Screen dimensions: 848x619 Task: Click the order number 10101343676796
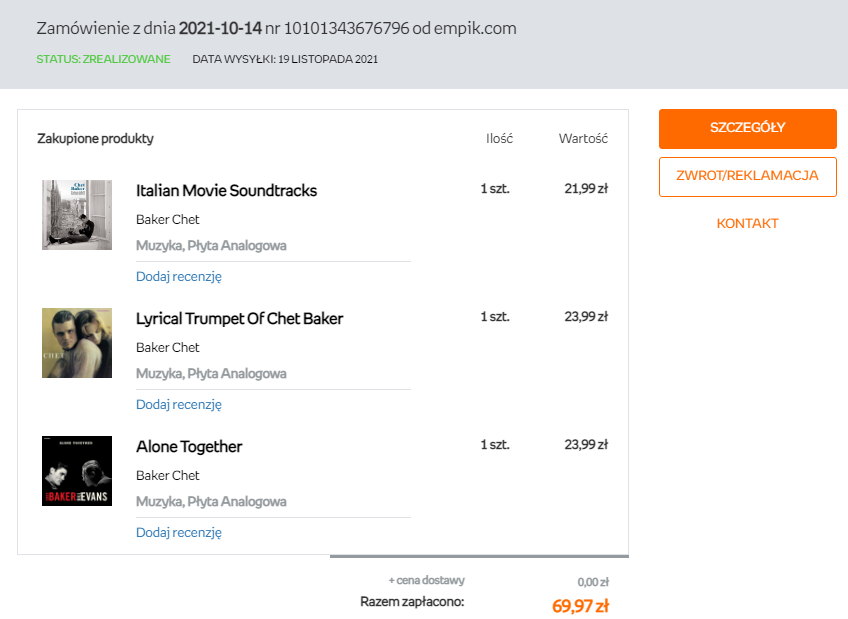point(347,28)
